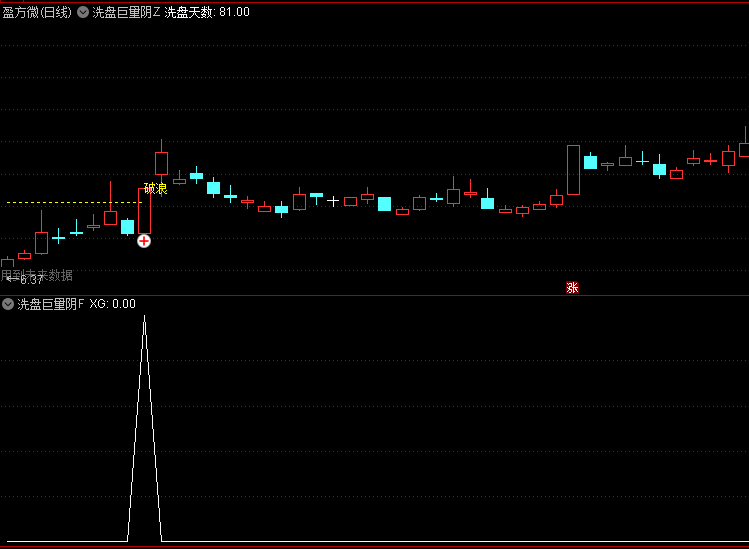The height and width of the screenshot is (549, 749).
Task: Click the tall red candle under the 涨 marker
Action: (x=573, y=170)
